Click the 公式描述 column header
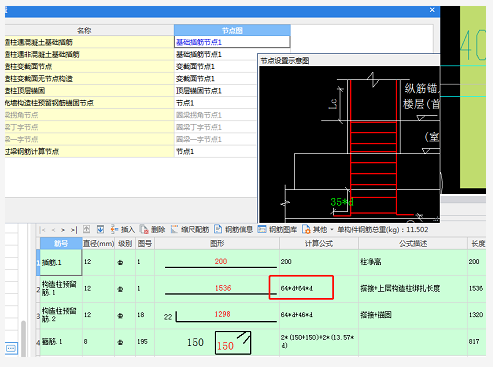The height and width of the screenshot is (367, 493). [x=413, y=243]
